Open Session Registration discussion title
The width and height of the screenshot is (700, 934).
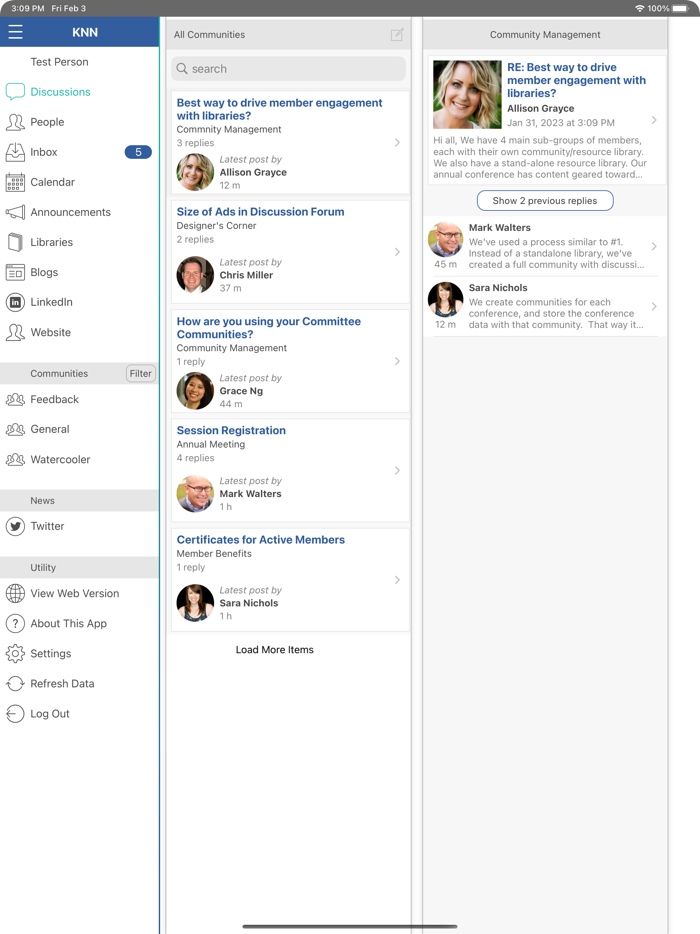231,430
